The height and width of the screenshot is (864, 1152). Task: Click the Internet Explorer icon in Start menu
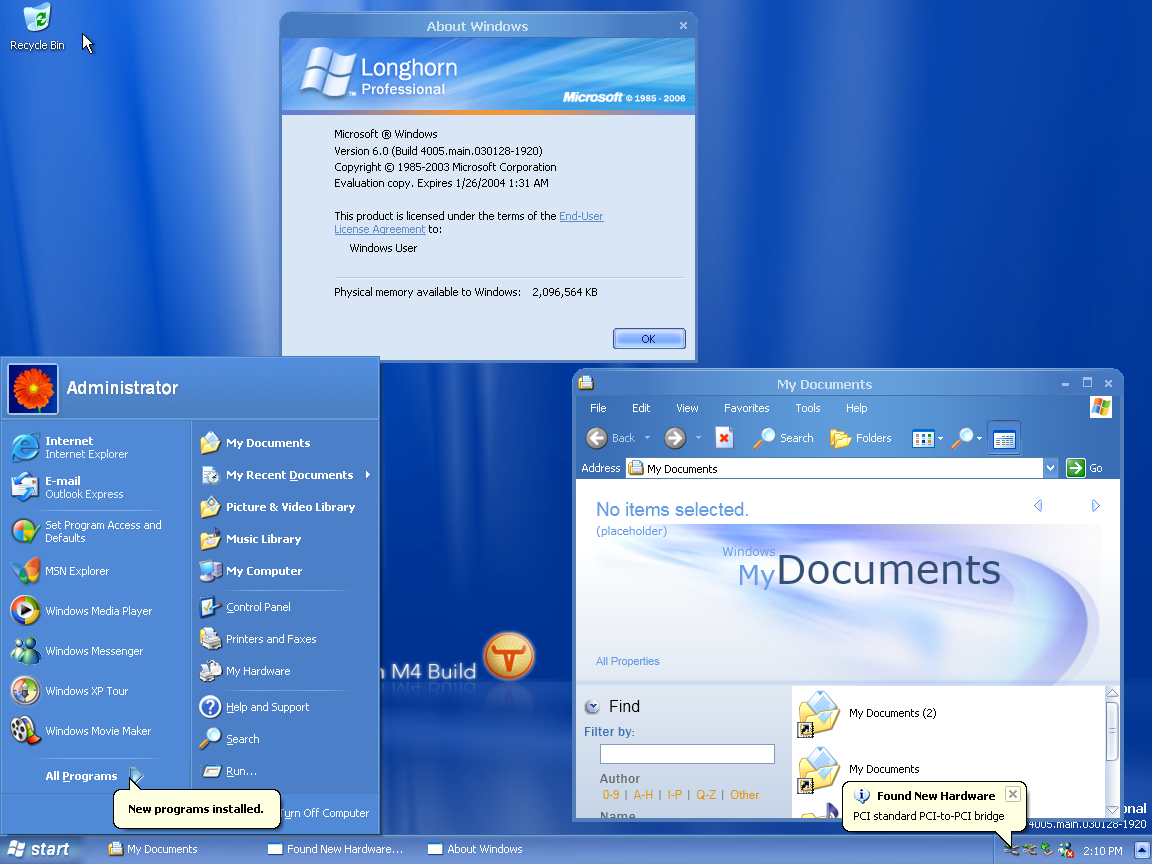(x=25, y=447)
